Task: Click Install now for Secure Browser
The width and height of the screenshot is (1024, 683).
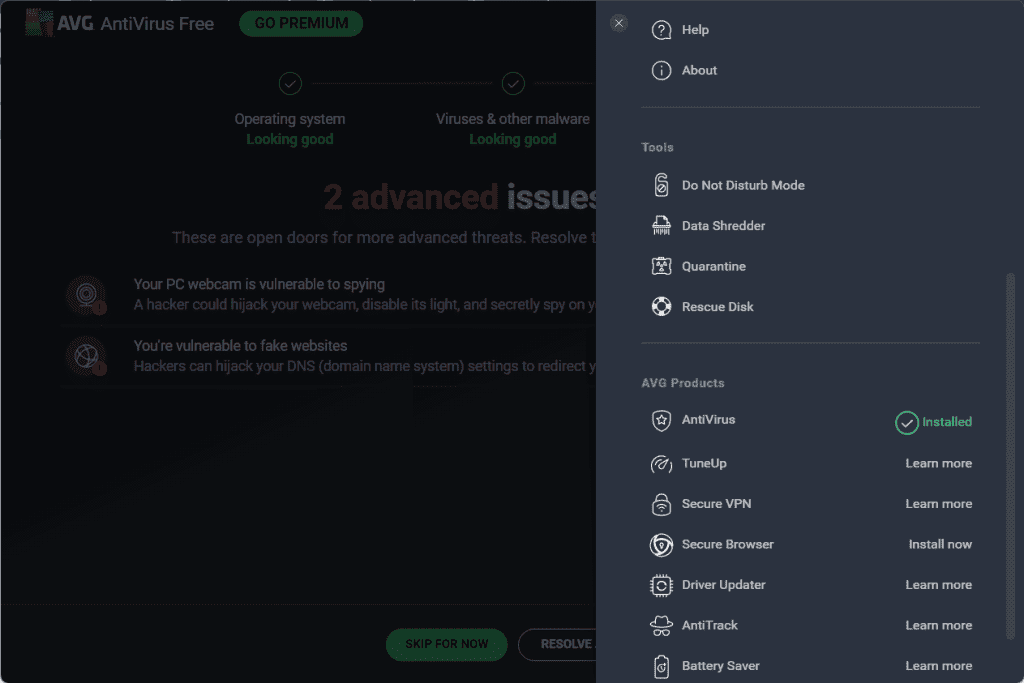Action: coord(940,544)
